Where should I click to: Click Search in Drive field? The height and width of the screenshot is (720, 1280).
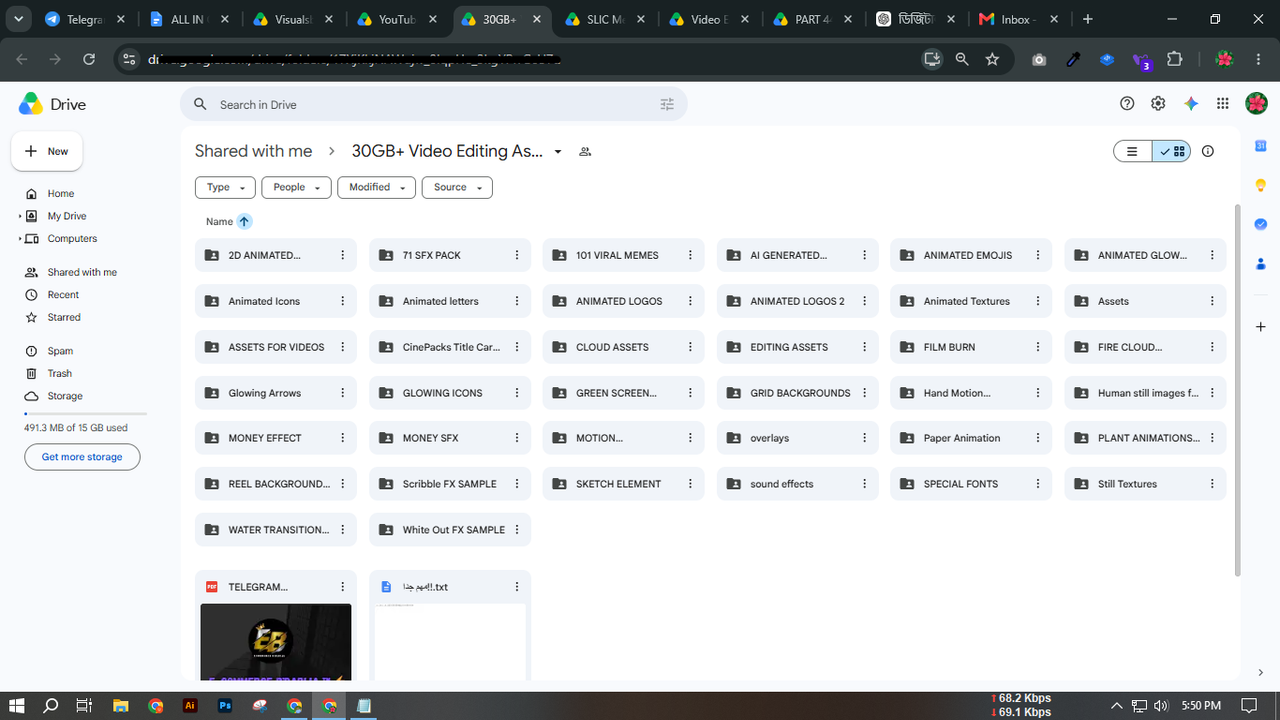(434, 104)
